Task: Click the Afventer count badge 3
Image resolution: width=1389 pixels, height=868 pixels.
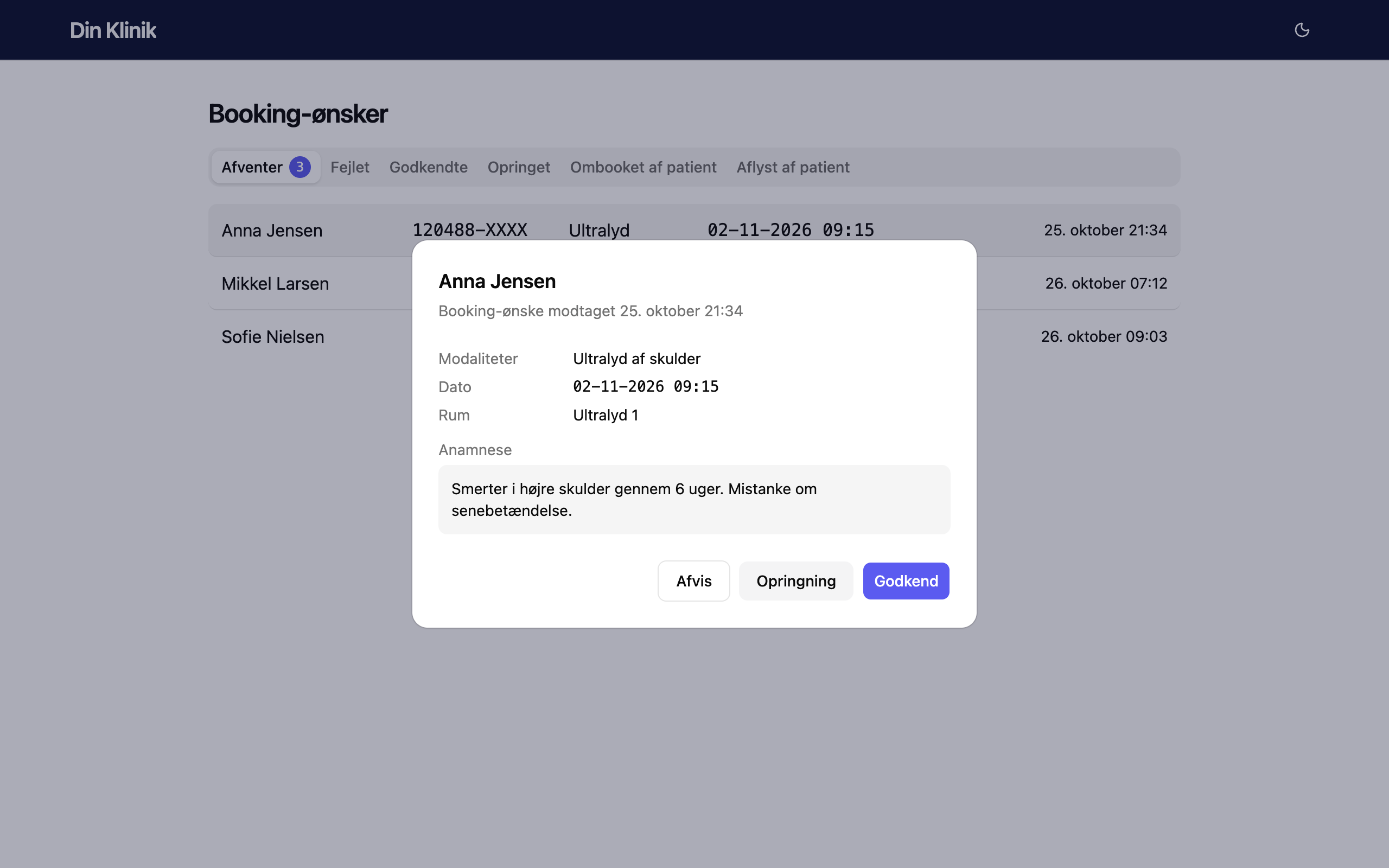Action: click(300, 167)
